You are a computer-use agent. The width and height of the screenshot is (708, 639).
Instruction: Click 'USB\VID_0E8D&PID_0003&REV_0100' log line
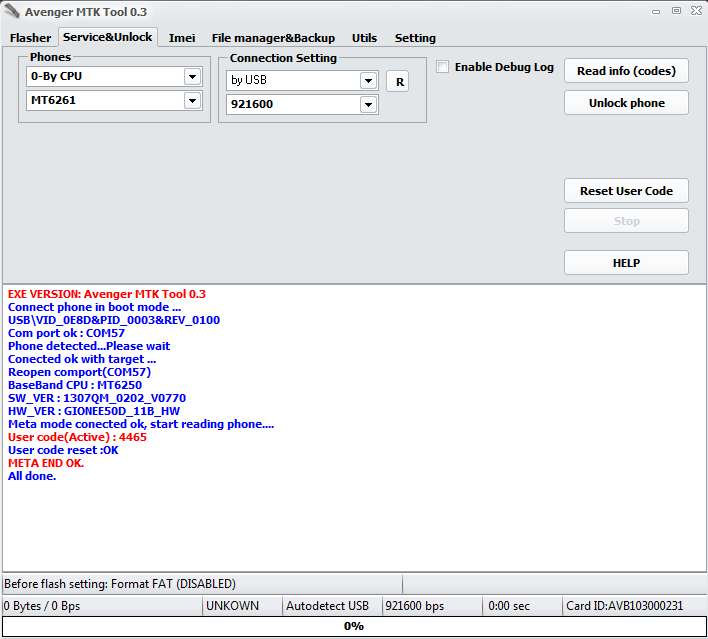[114, 320]
